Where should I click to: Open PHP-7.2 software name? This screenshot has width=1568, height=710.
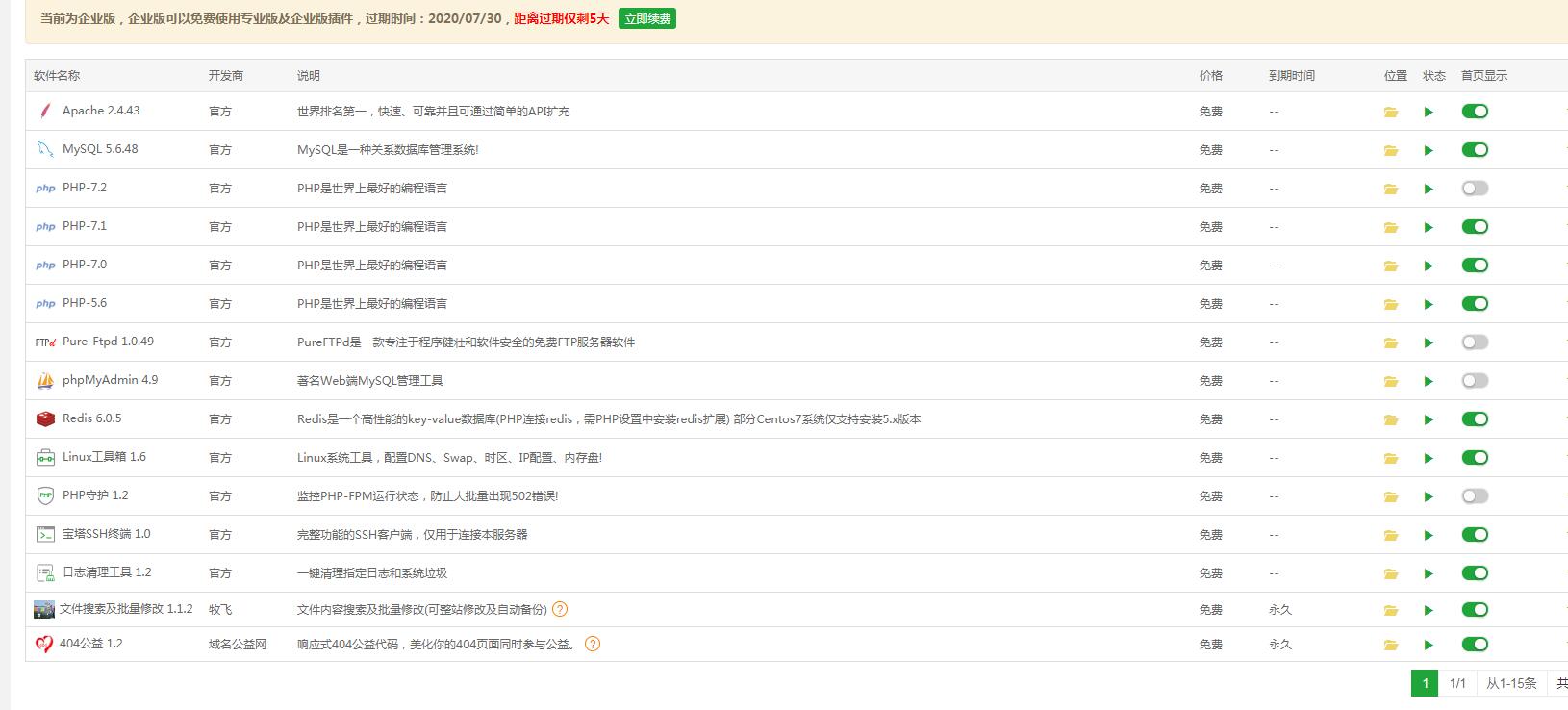[x=85, y=188]
